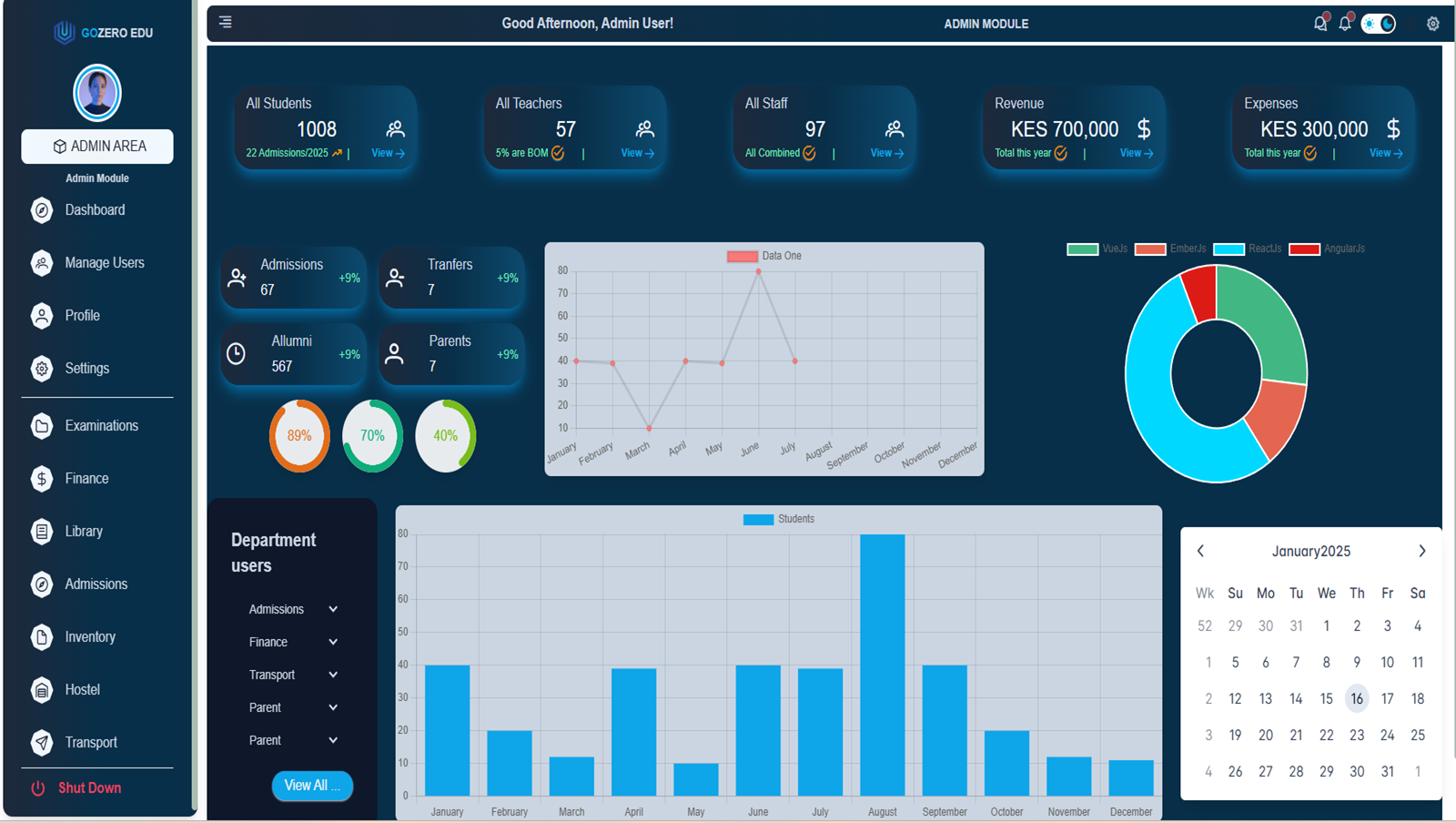Toggle the light/dark theme switch
The image size is (1456, 823).
click(x=1378, y=24)
